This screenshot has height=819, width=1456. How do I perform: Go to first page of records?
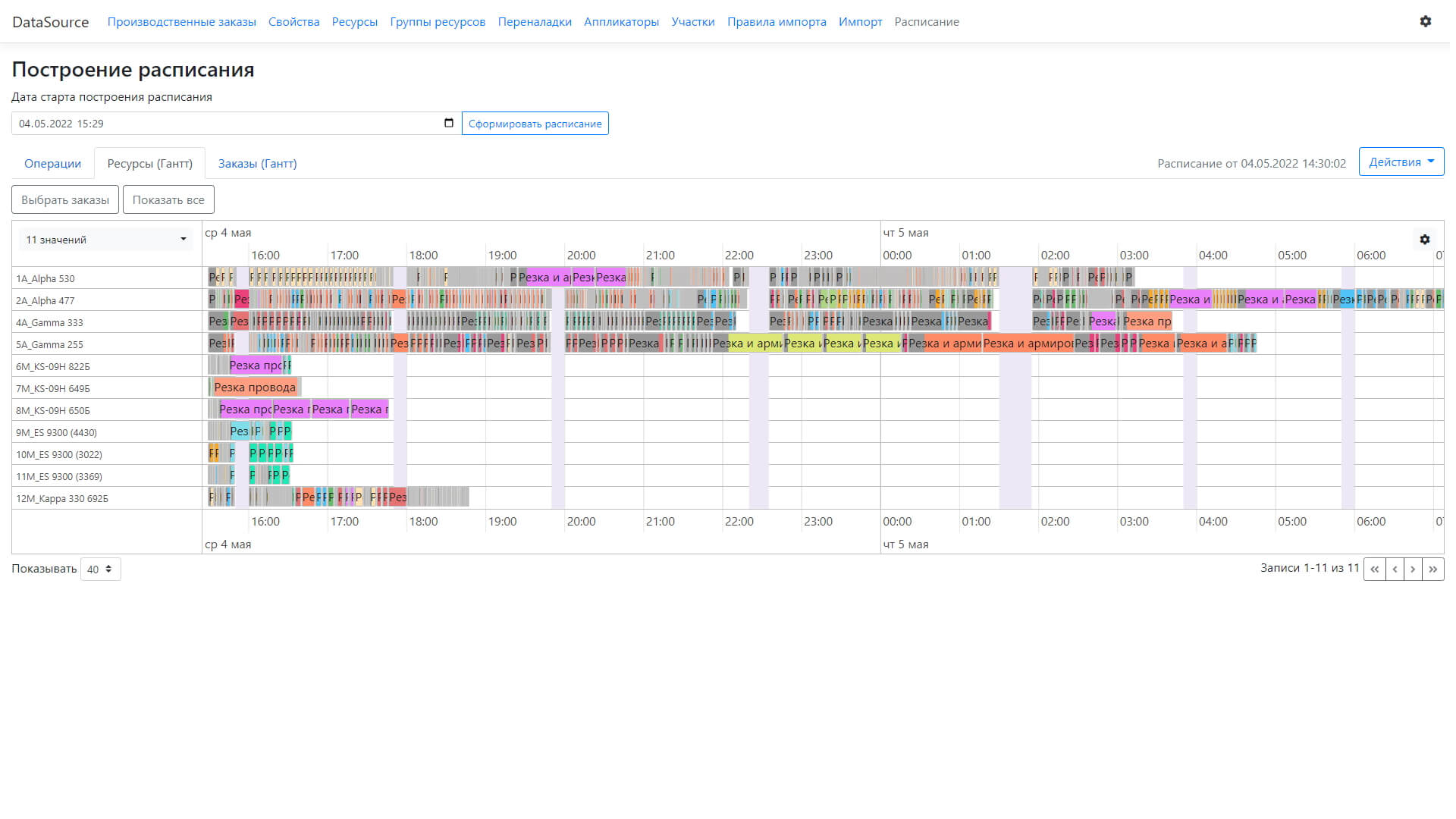coord(1374,569)
